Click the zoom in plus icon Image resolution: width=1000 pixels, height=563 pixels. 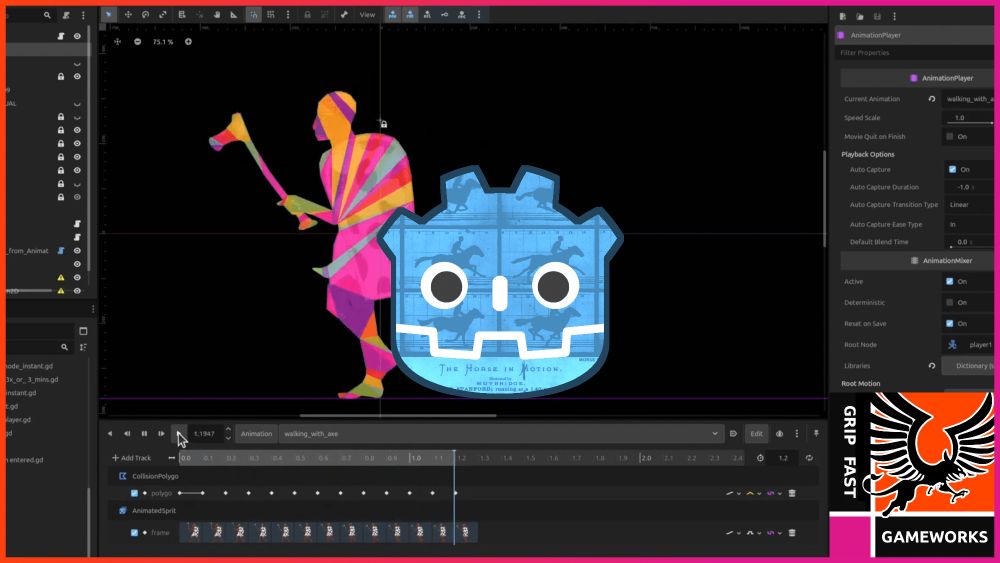[188, 42]
